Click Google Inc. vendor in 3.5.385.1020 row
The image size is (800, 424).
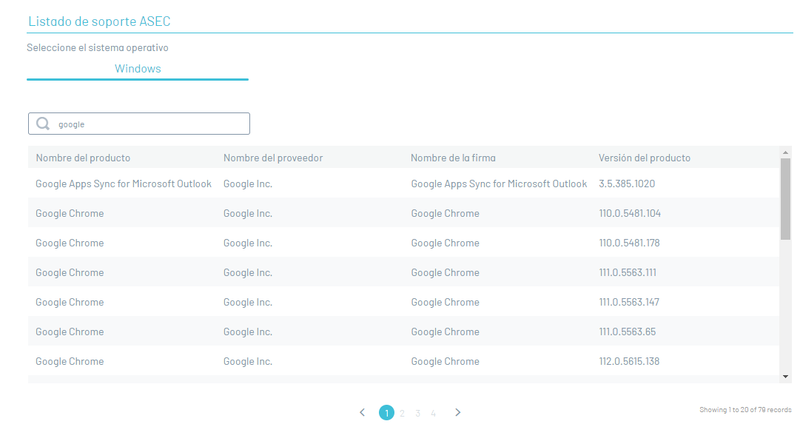pyautogui.click(x=247, y=184)
